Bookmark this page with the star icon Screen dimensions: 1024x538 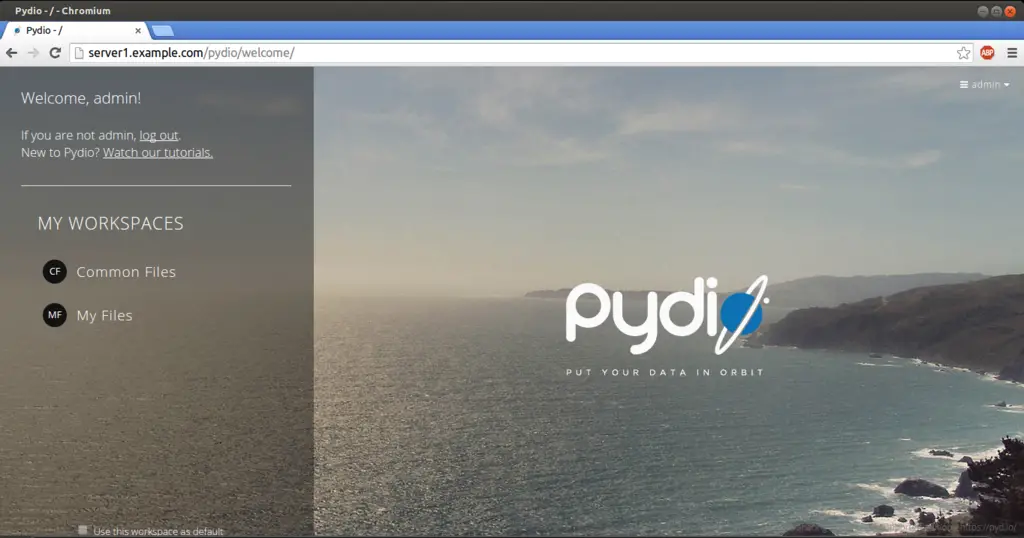tap(963, 53)
